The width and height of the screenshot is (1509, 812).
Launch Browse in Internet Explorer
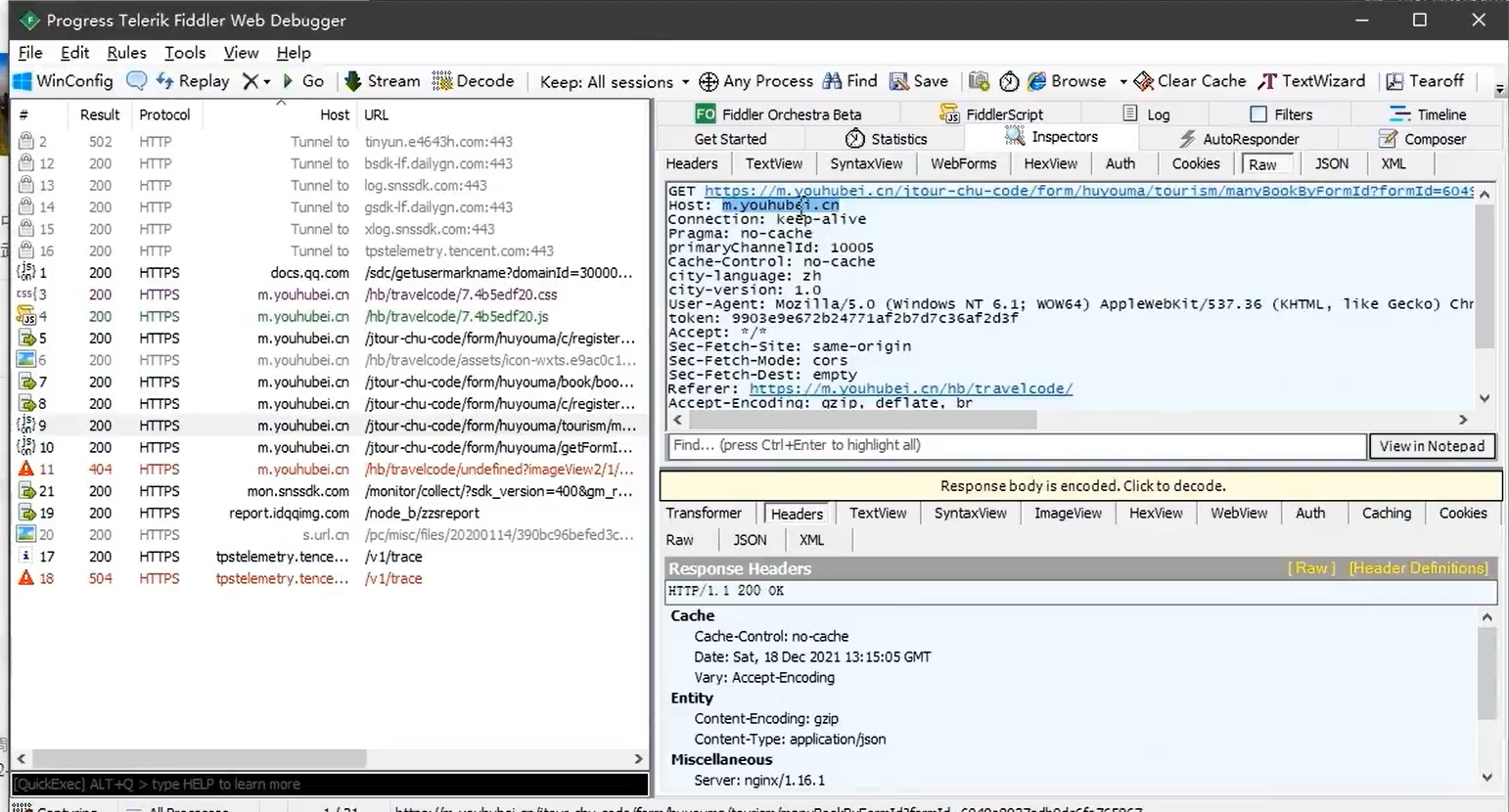1067,81
